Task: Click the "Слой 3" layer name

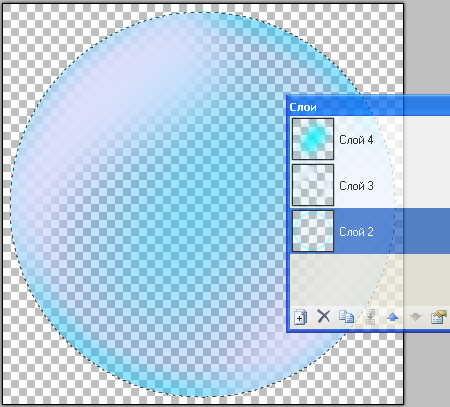Action: pos(356,186)
